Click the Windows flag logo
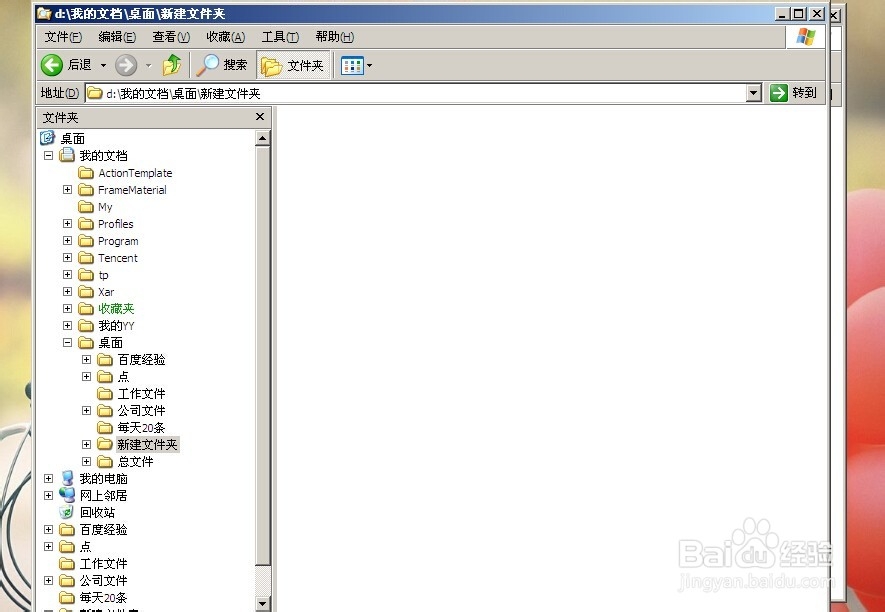Viewport: 885px width, 612px height. 805,37
